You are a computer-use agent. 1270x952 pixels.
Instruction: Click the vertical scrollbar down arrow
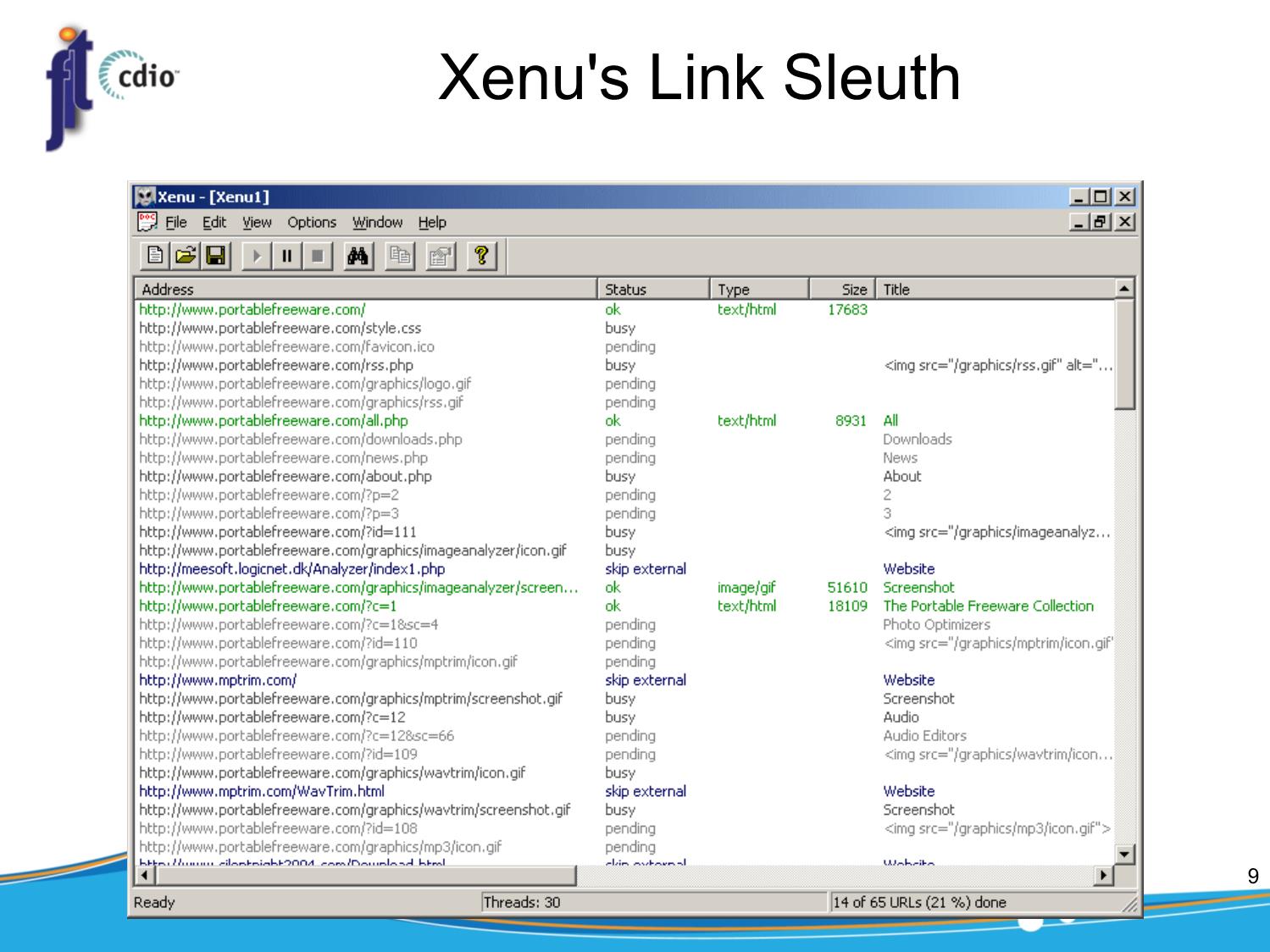(x=1125, y=855)
